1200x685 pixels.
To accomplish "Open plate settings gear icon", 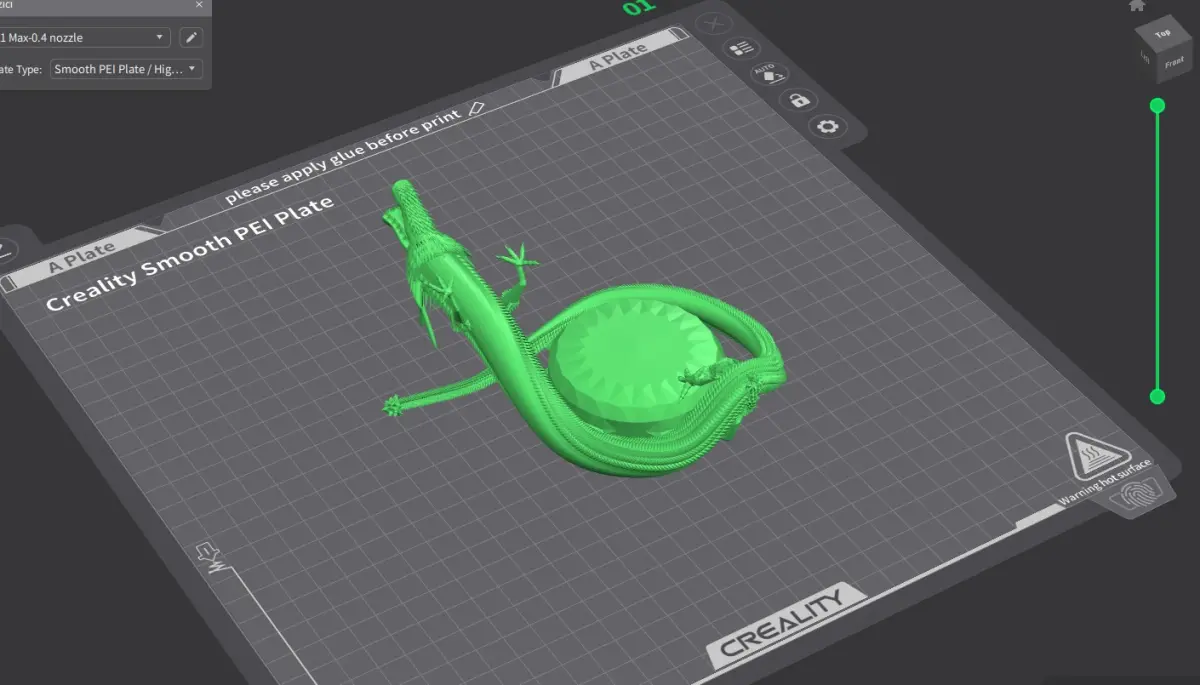I will (x=828, y=127).
